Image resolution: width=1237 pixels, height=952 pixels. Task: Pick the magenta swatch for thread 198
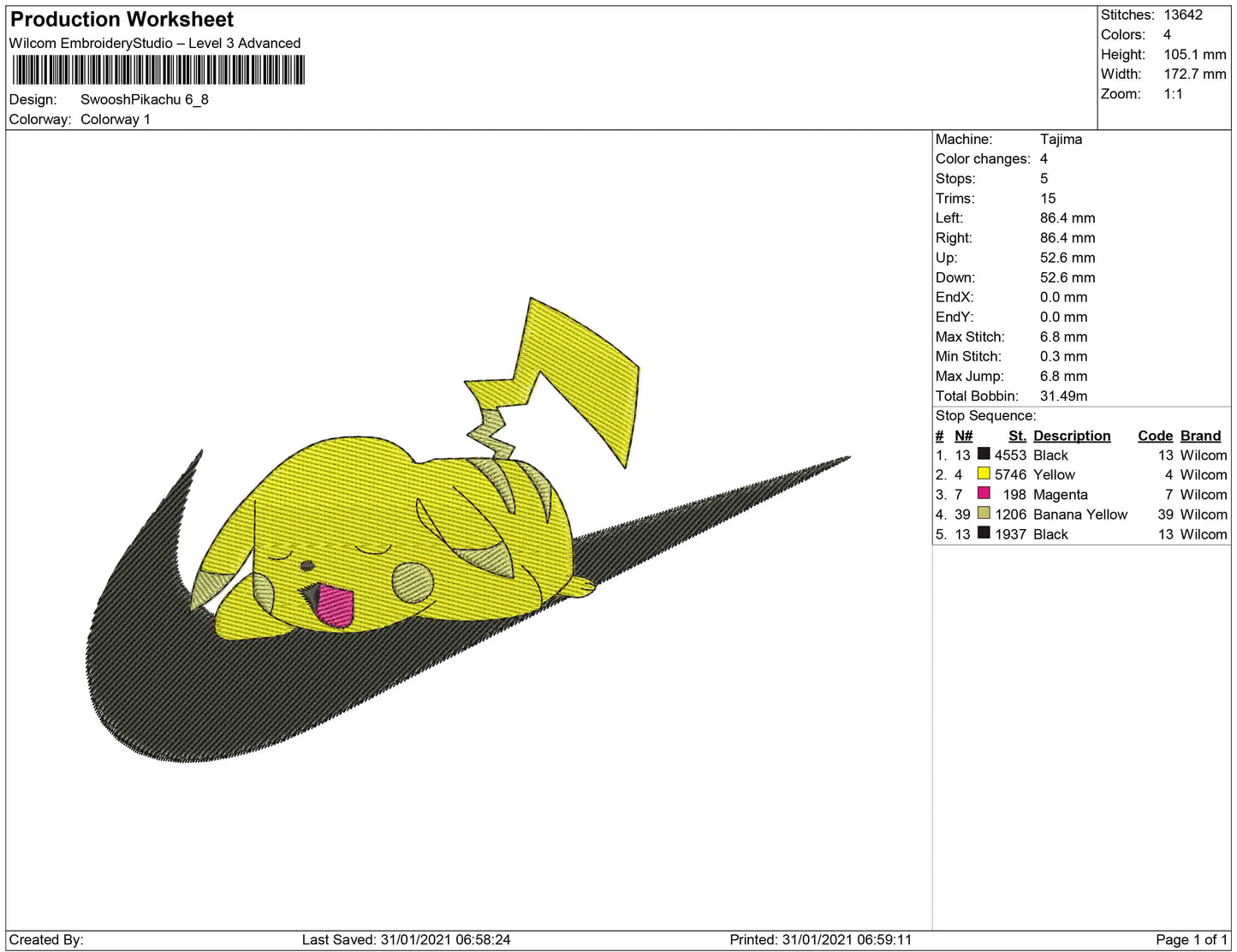[984, 493]
